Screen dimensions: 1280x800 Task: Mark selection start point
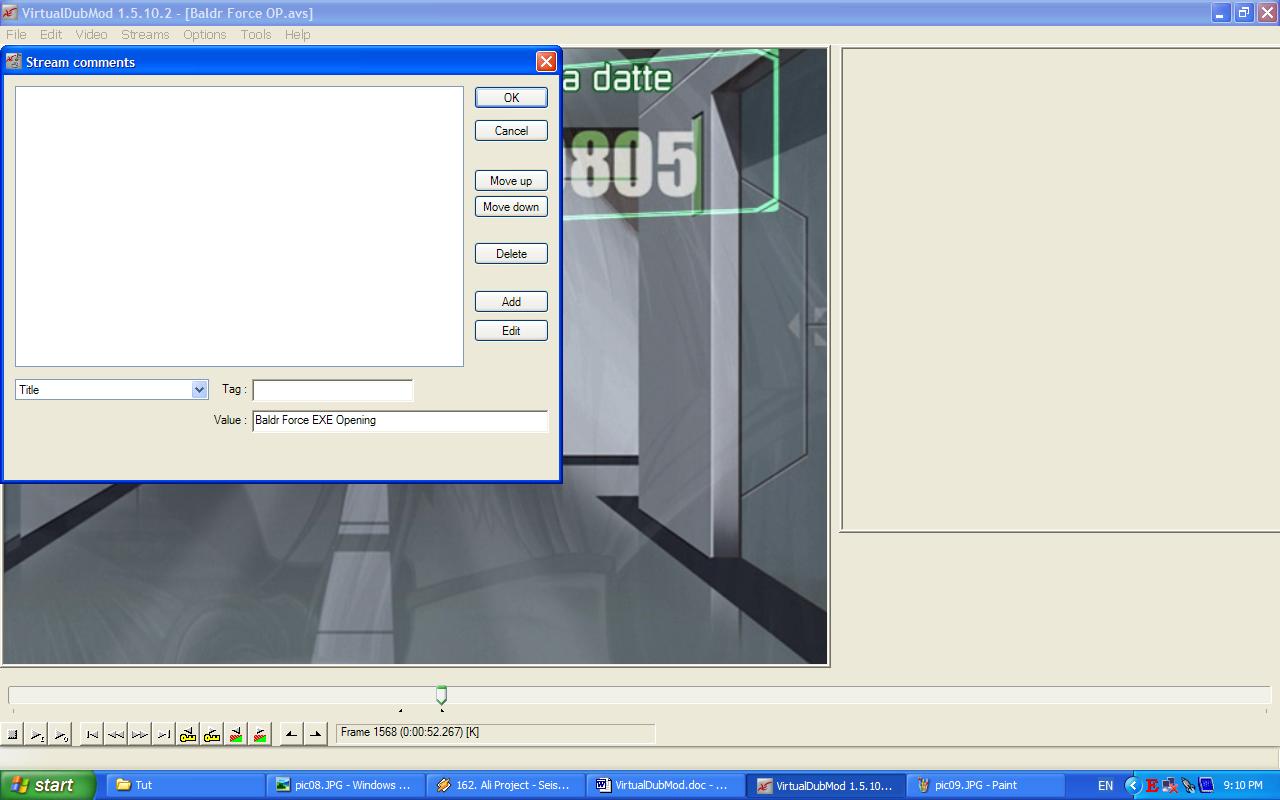coord(291,735)
